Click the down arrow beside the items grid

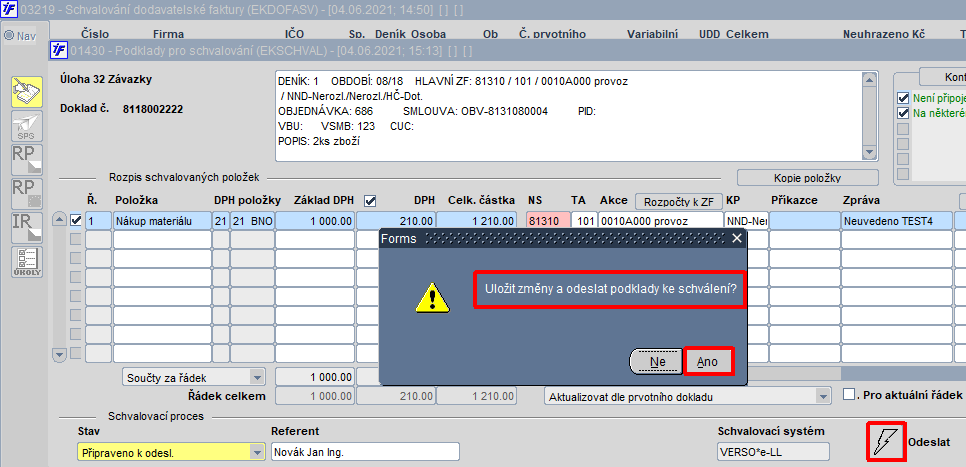59,355
